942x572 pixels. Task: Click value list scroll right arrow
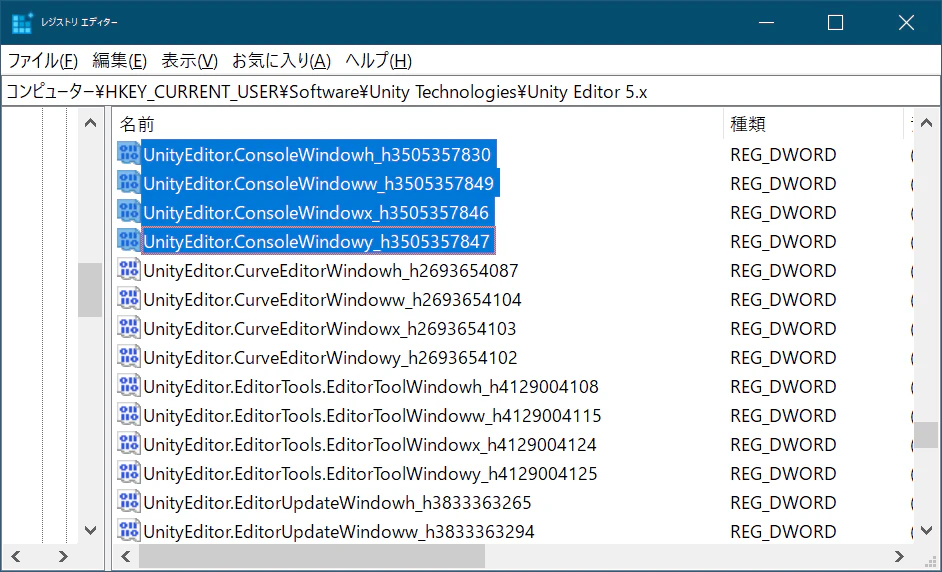tap(899, 556)
